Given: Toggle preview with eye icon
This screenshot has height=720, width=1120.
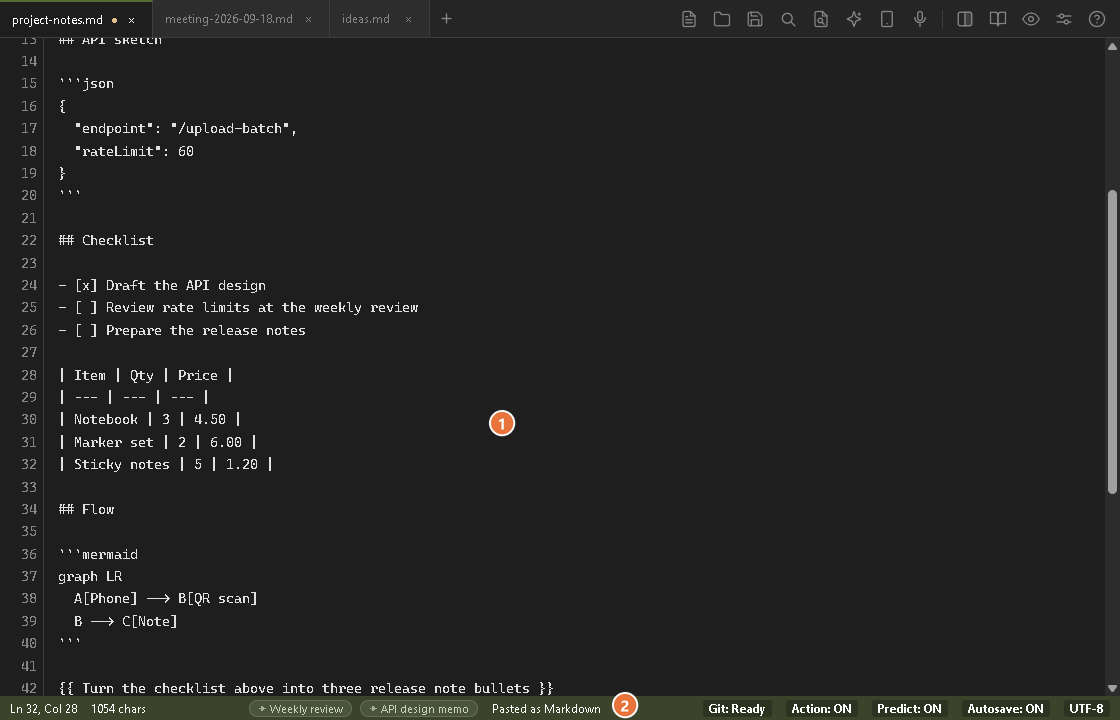Looking at the screenshot, I should [x=1030, y=19].
